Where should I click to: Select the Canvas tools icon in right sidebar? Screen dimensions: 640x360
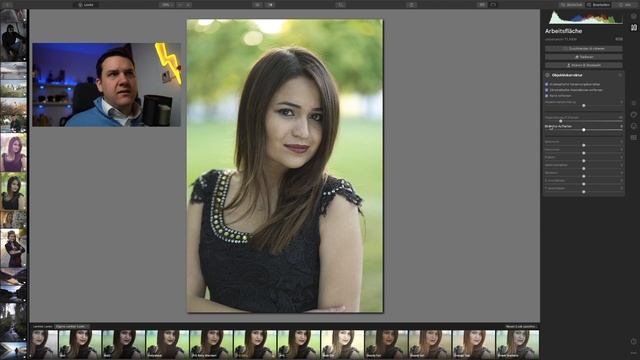633,27
